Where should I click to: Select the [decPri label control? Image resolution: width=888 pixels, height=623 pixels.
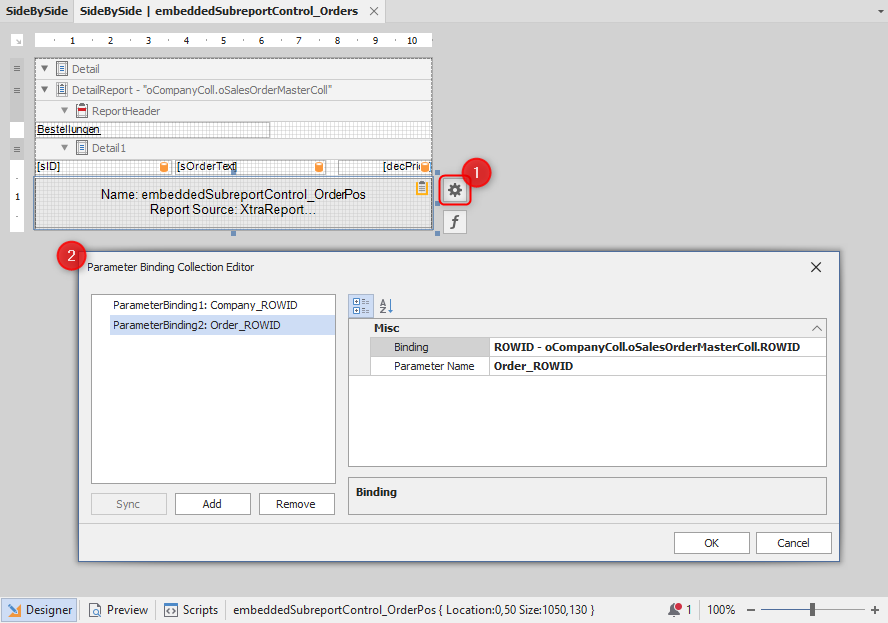[385, 167]
